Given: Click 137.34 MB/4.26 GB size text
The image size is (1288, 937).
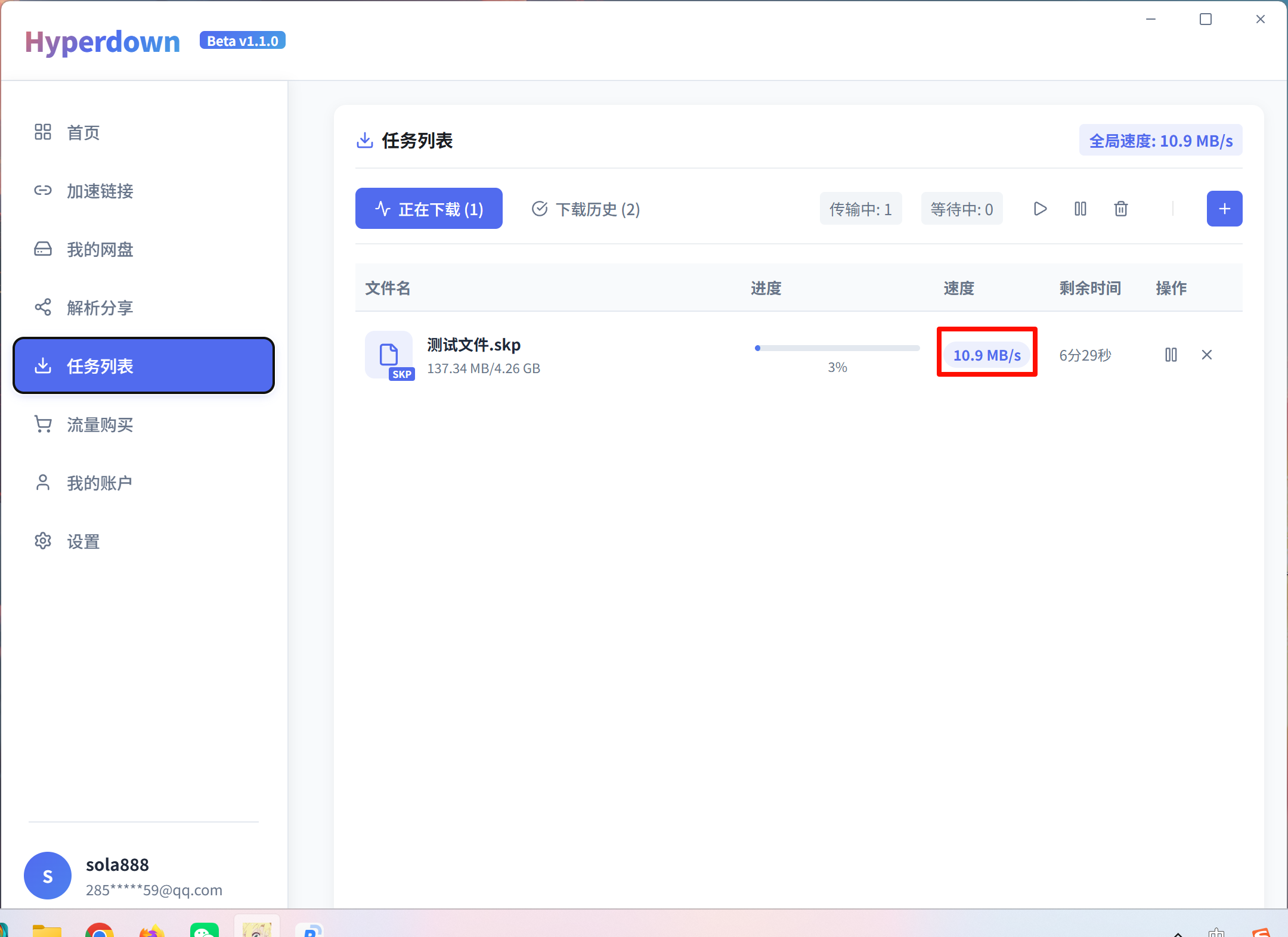Looking at the screenshot, I should click(x=484, y=368).
